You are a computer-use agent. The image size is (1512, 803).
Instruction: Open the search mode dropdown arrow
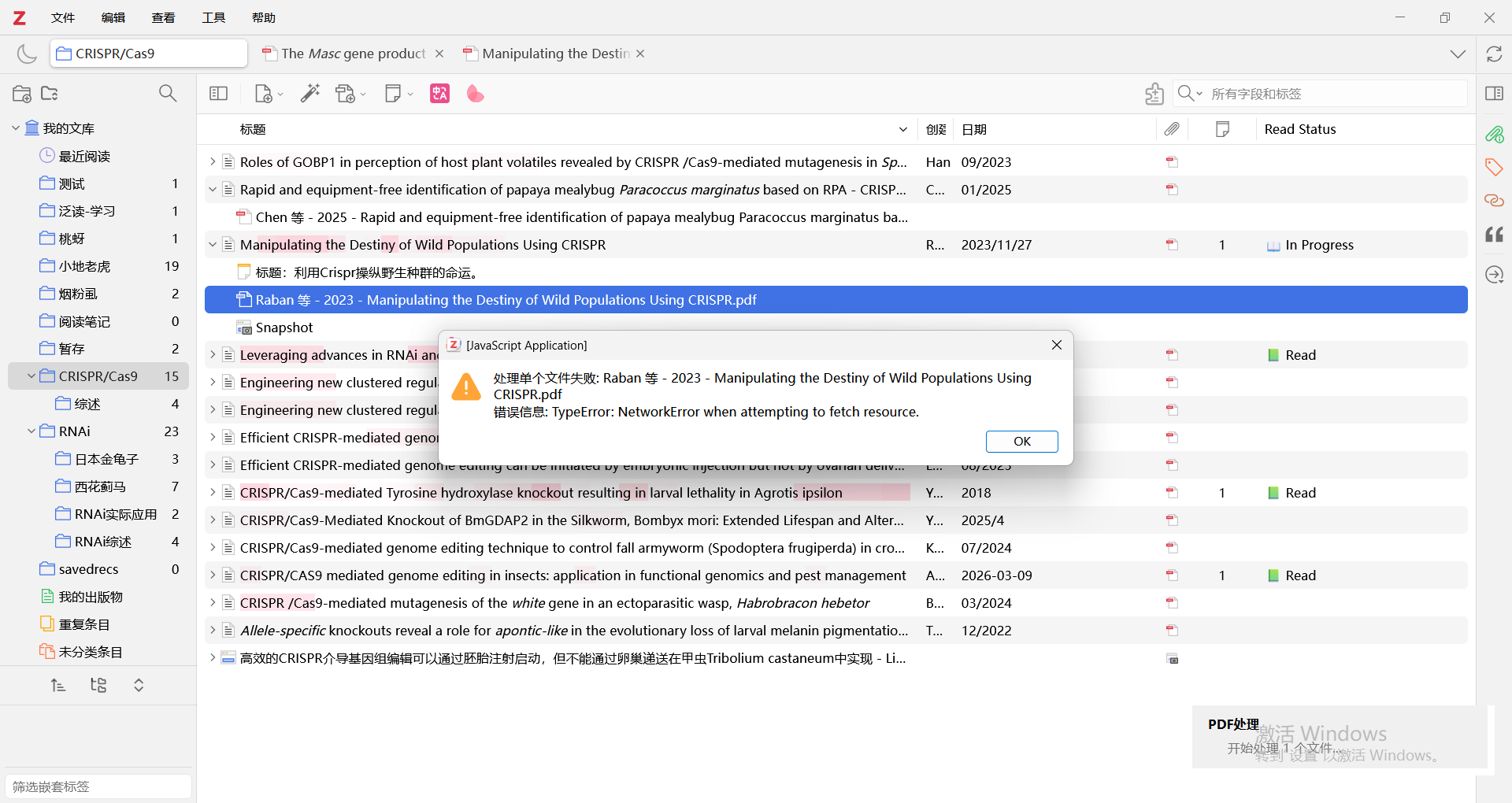click(x=1199, y=94)
